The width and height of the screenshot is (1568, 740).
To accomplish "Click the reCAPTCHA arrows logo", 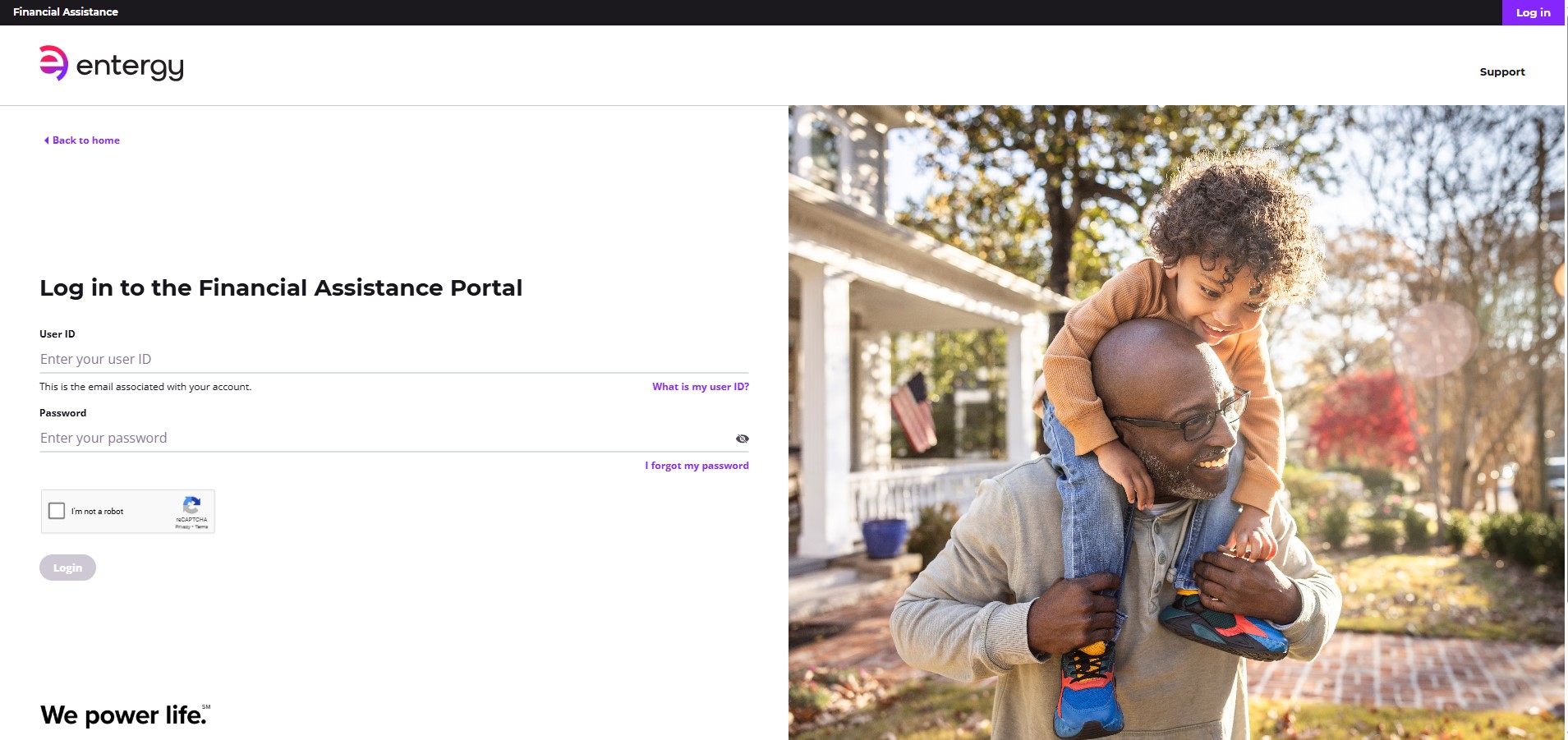I will (x=191, y=504).
